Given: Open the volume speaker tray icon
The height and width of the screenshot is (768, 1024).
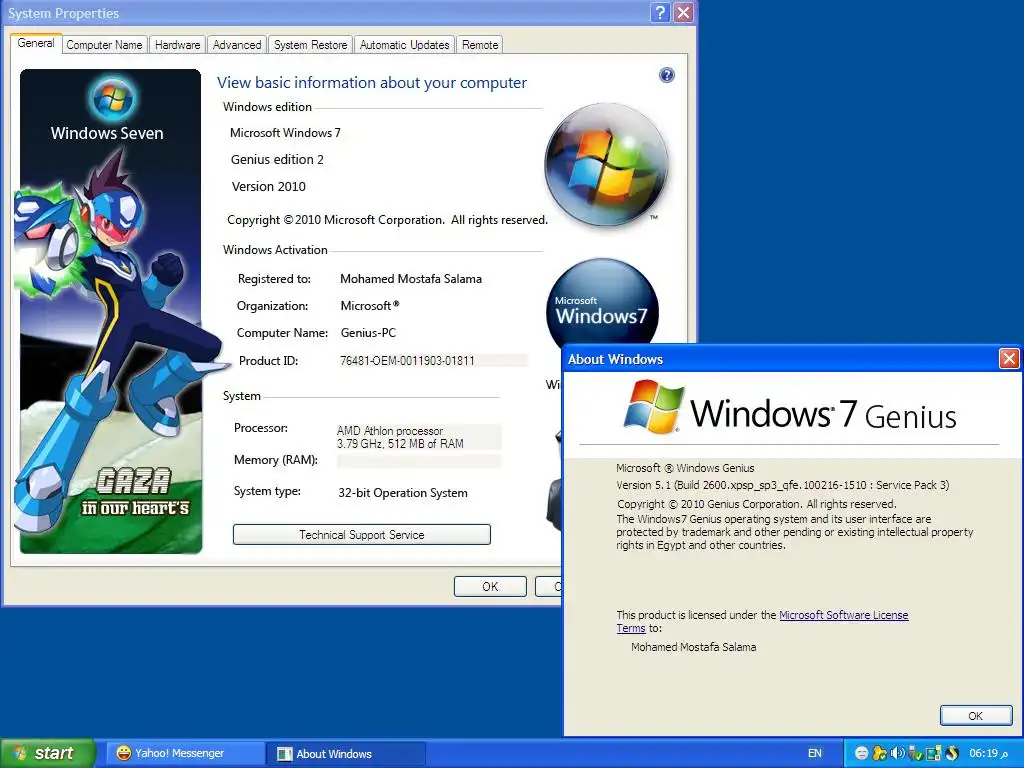Looking at the screenshot, I should click(898, 753).
